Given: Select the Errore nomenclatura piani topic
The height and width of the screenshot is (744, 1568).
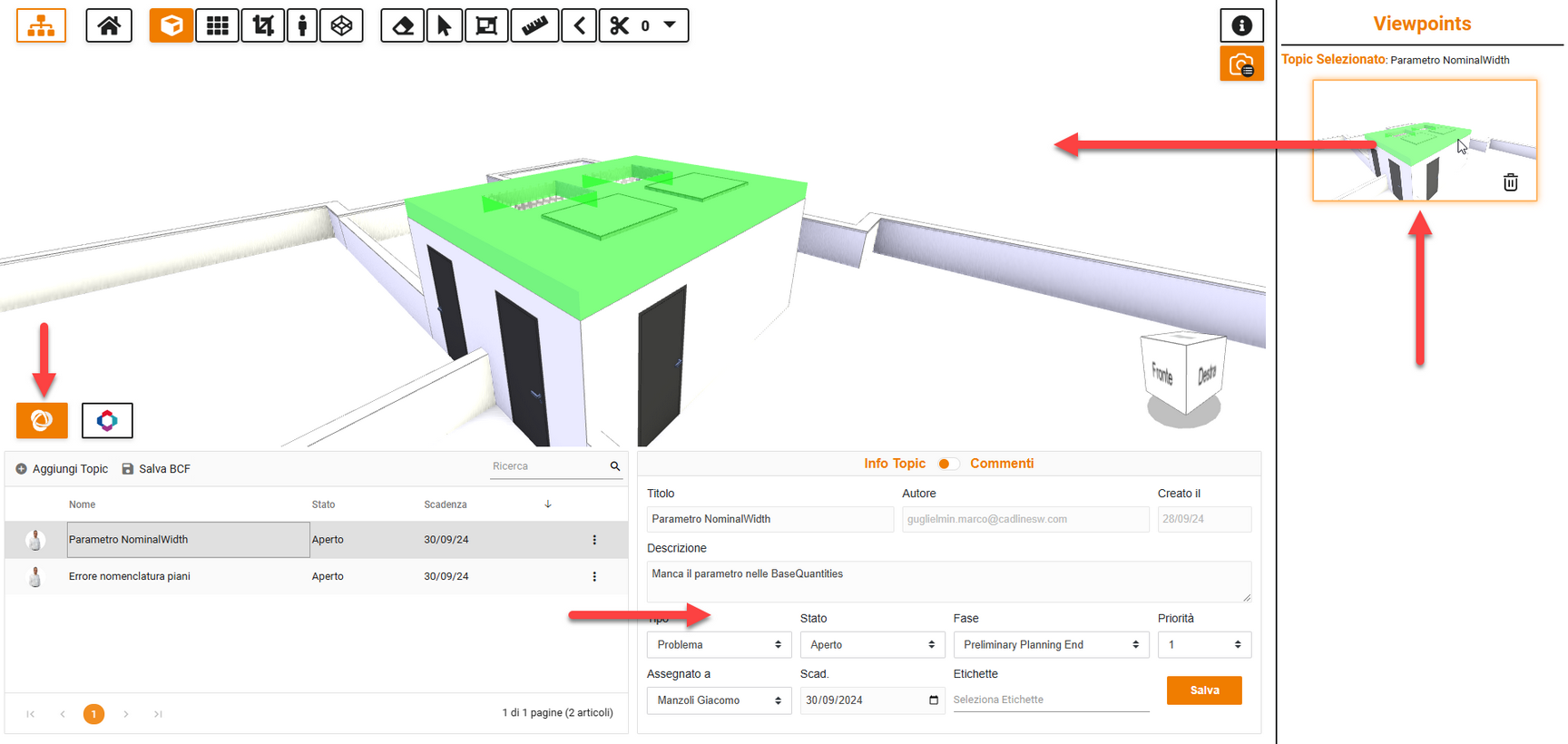Looking at the screenshot, I should pyautogui.click(x=316, y=576).
